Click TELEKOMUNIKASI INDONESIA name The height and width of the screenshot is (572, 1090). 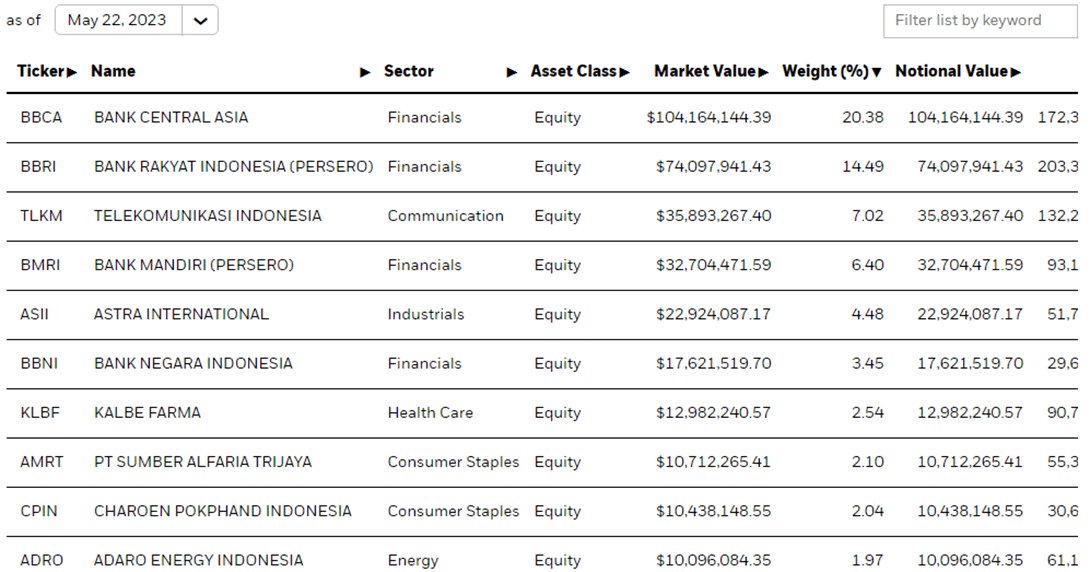pyautogui.click(x=208, y=216)
